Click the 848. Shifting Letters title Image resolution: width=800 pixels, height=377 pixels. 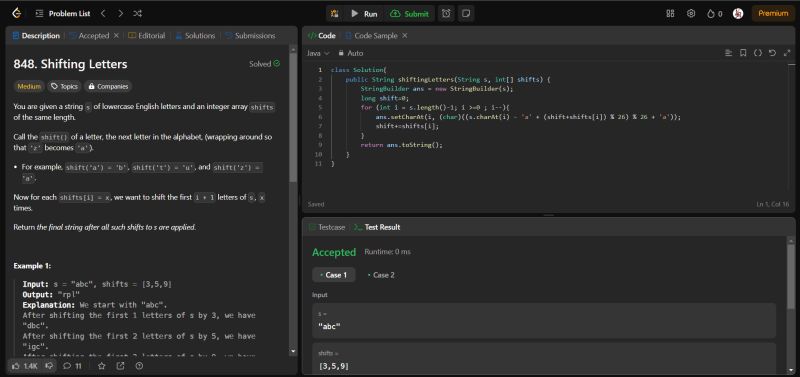click(x=70, y=64)
